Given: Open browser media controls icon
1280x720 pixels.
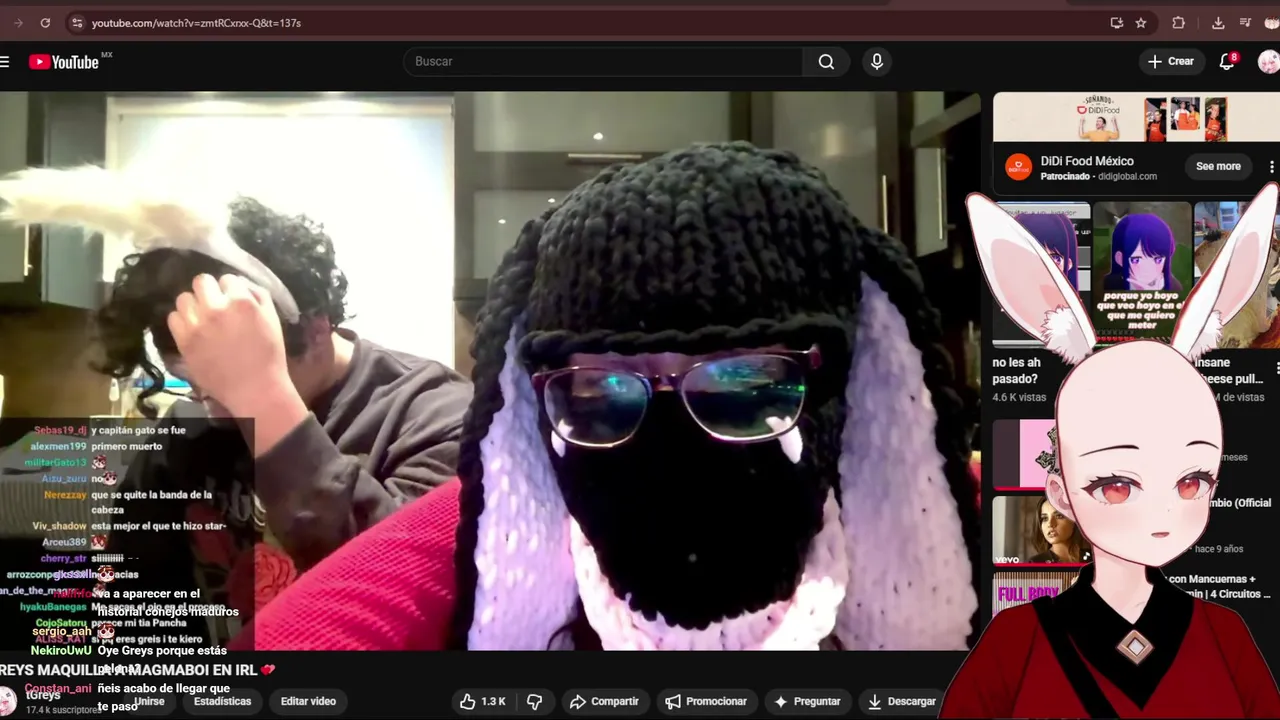Looking at the screenshot, I should coord(1245,22).
